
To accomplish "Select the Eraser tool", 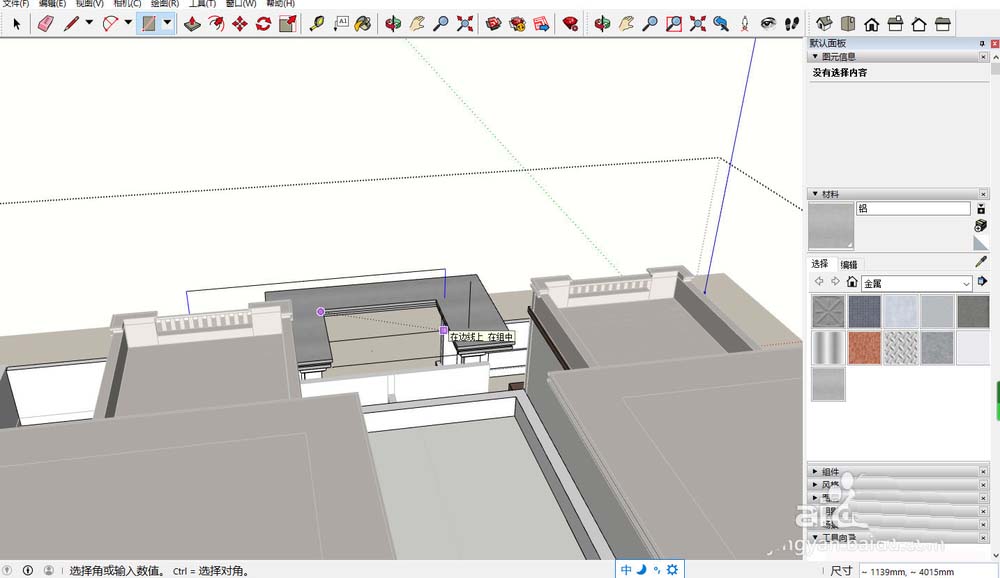I will pyautogui.click(x=44, y=22).
